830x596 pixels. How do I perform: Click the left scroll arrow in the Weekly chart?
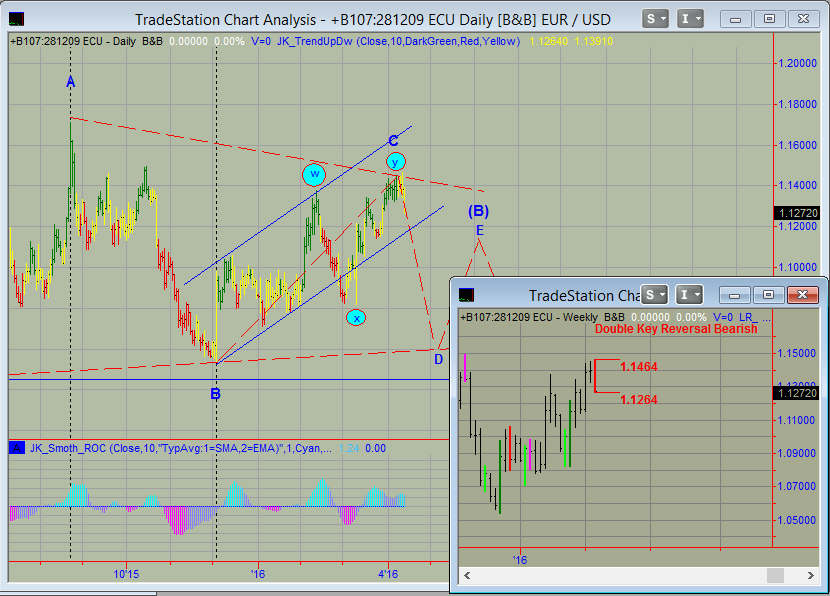pyautogui.click(x=467, y=575)
